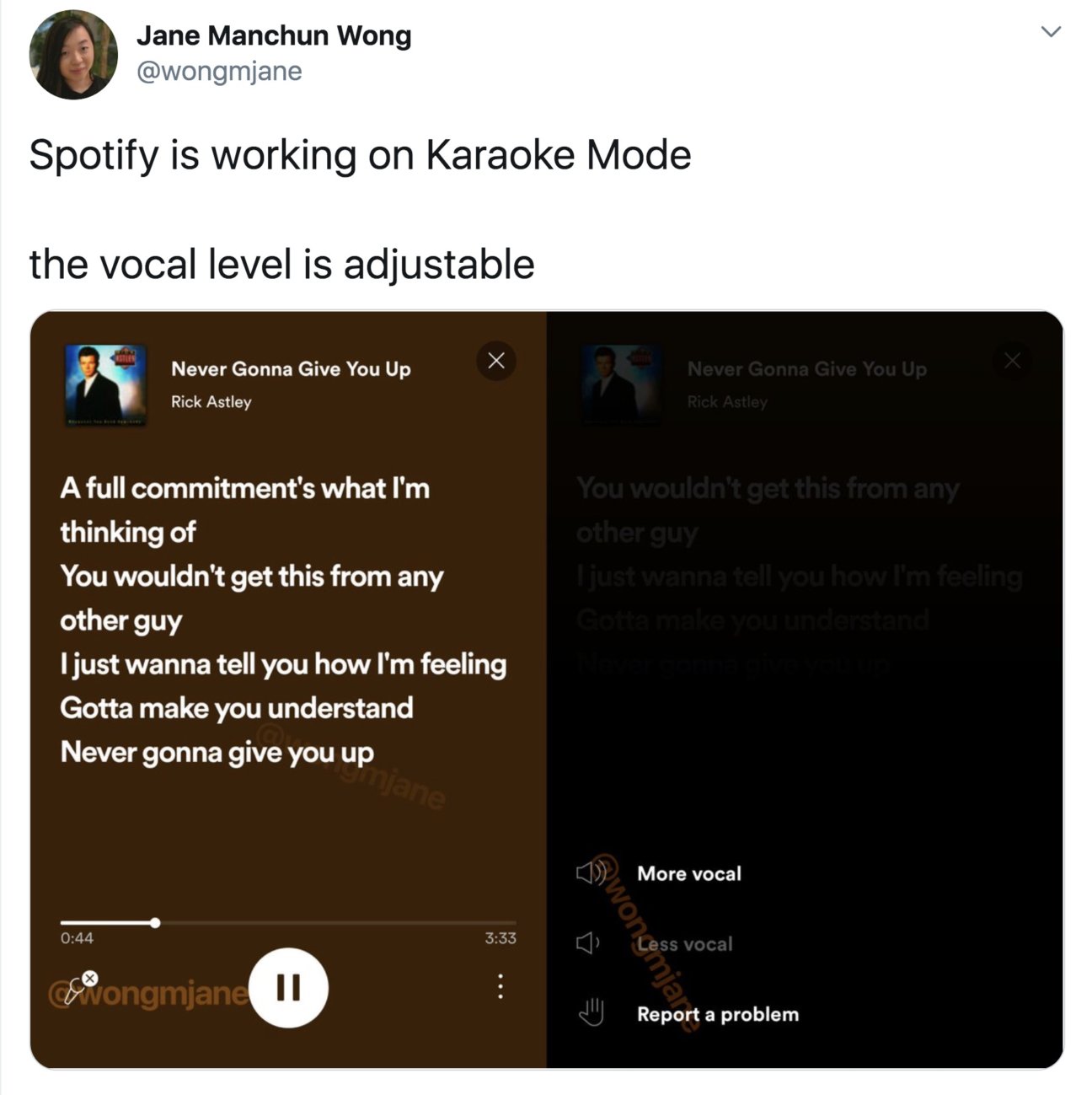Open the @wongmjane handle link

tap(219, 72)
